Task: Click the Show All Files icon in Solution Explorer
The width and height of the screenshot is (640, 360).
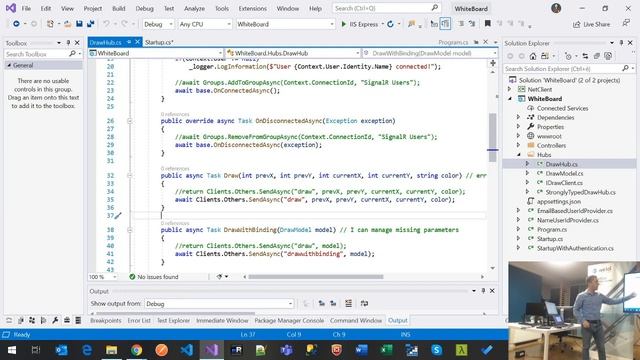Action: coord(608,56)
